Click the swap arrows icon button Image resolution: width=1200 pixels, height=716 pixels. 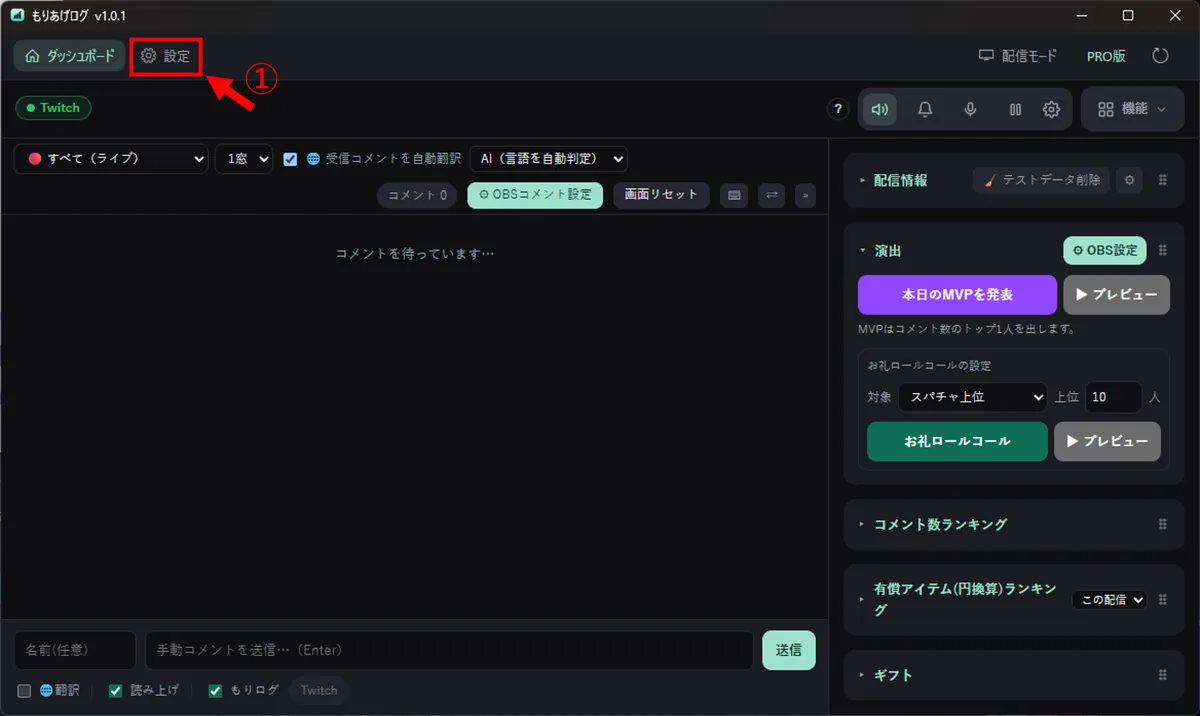tap(771, 196)
